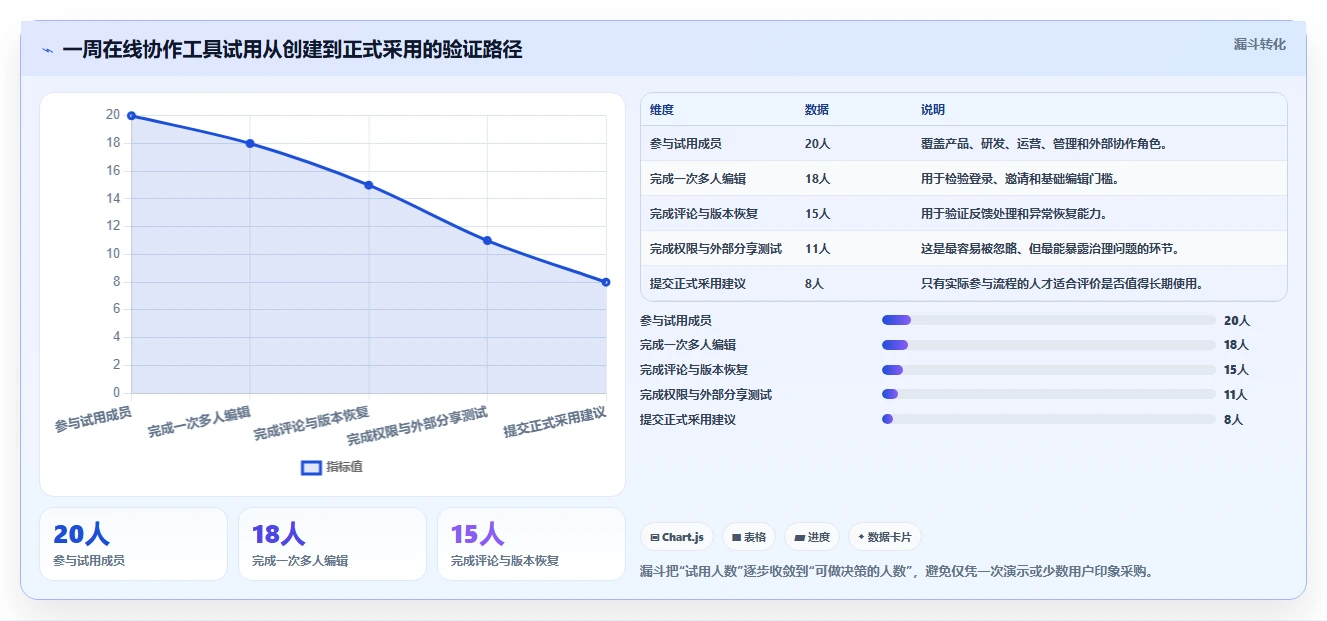Click the 数据卡片 tag chip
1327x621 pixels.
point(884,537)
